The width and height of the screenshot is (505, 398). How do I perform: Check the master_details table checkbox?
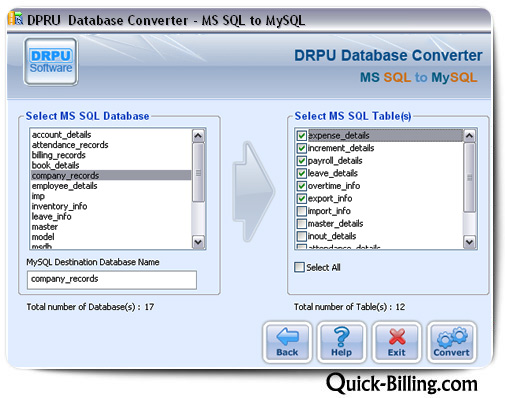point(301,223)
